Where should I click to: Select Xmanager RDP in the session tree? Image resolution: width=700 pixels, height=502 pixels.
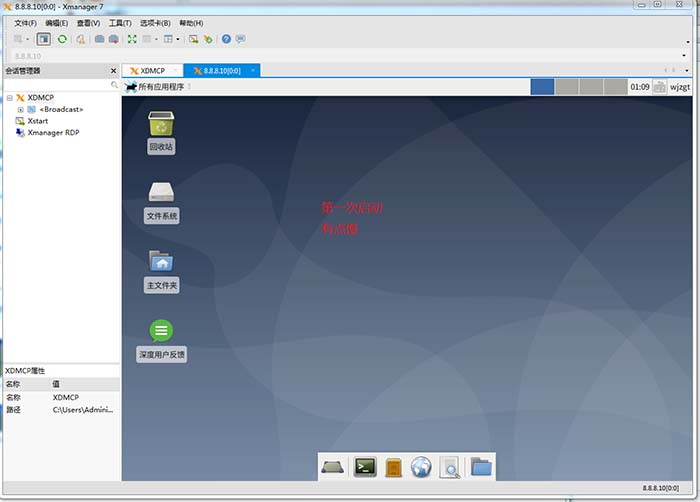53,133
